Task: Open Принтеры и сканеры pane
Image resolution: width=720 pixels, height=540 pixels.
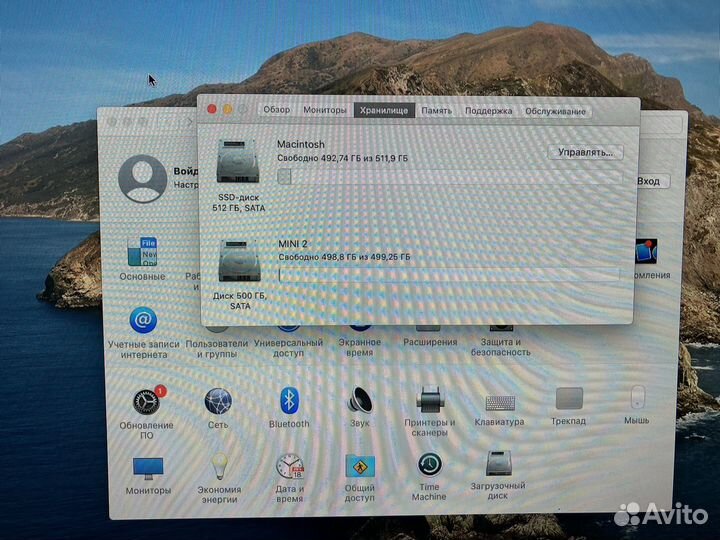Action: pyautogui.click(x=430, y=399)
